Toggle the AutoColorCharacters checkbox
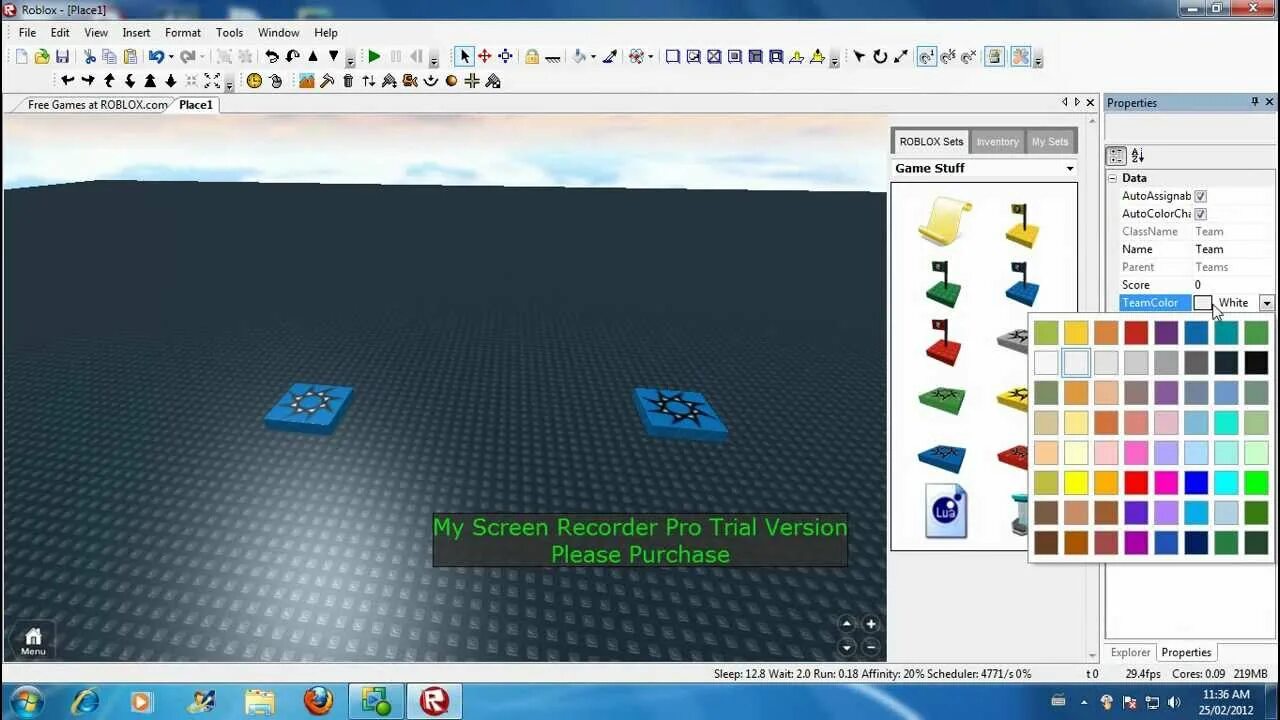 click(1201, 214)
